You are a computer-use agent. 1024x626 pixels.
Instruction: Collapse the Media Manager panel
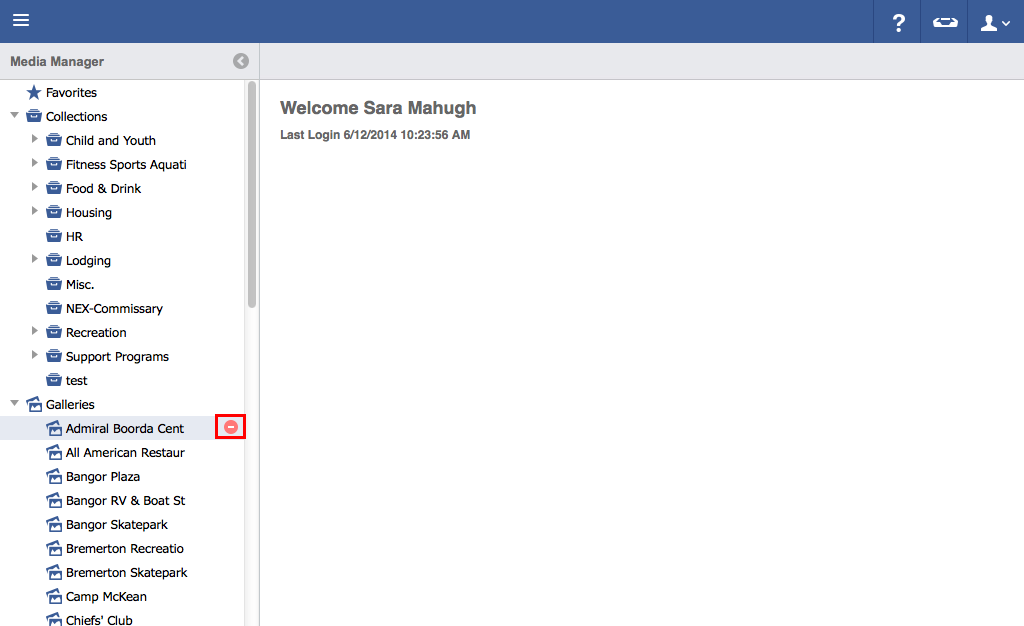pyautogui.click(x=241, y=61)
